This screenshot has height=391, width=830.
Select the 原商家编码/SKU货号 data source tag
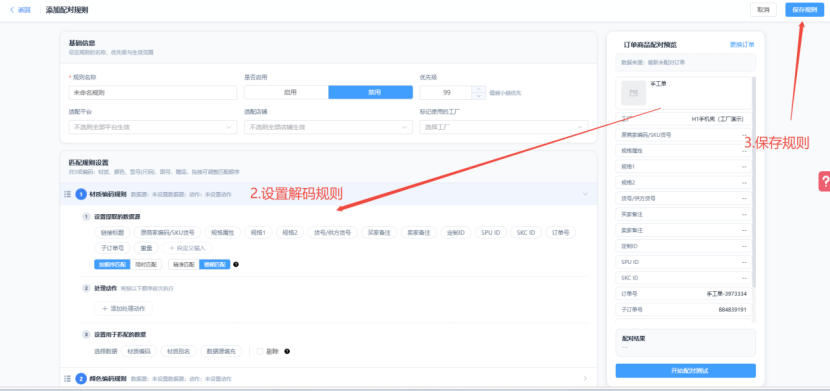point(167,232)
